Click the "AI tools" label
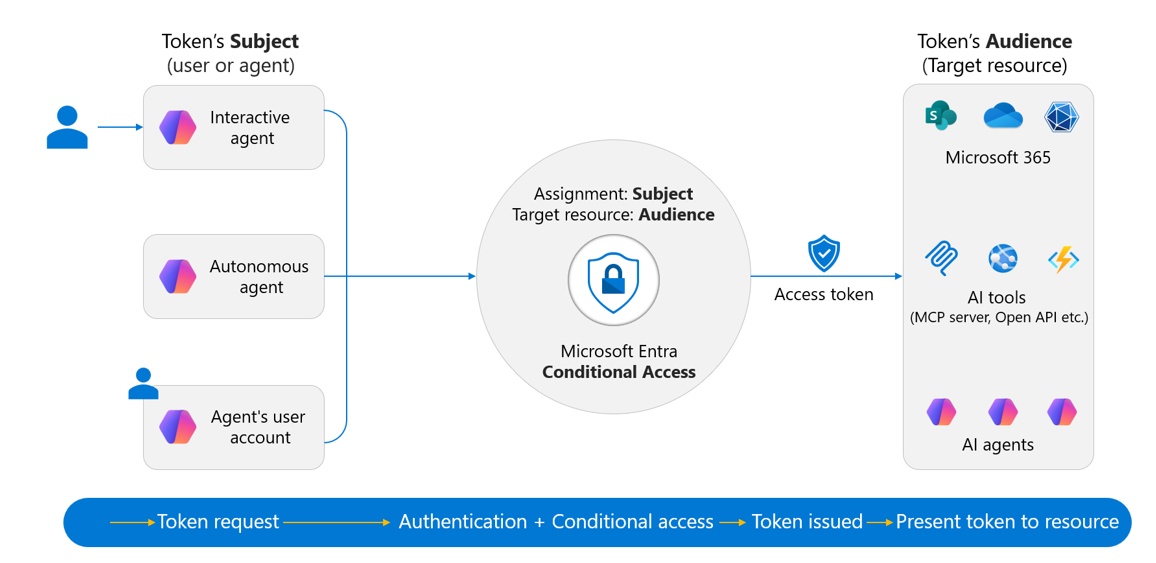The image size is (1156, 563). point(997,298)
